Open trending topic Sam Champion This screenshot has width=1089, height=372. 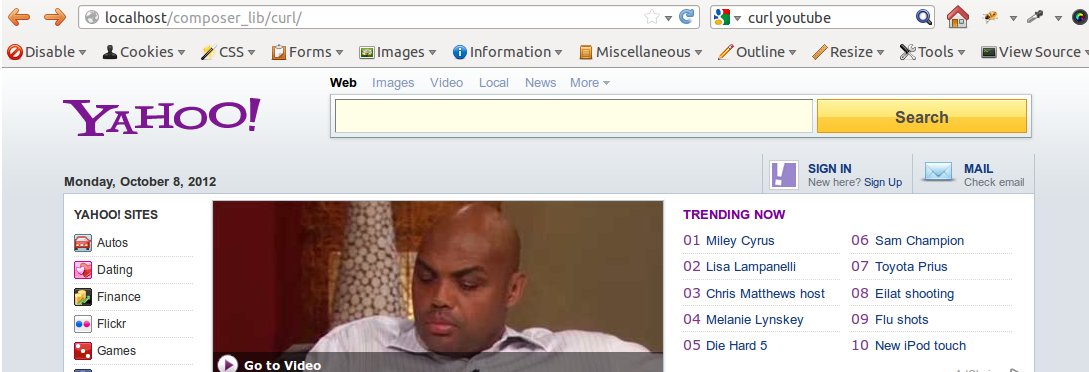coord(920,241)
